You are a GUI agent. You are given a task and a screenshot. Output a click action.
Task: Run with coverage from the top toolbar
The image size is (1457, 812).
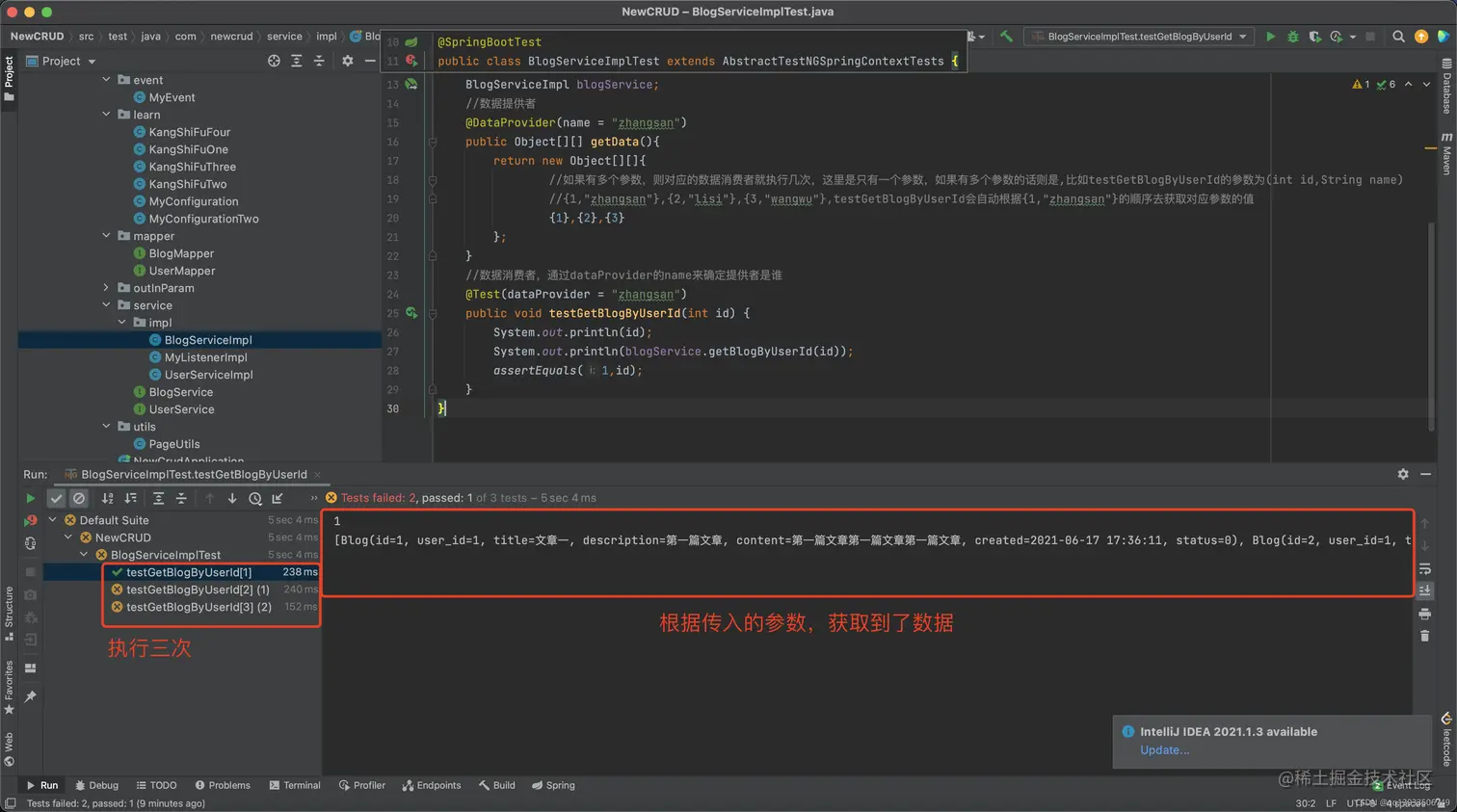pyautogui.click(x=1314, y=37)
